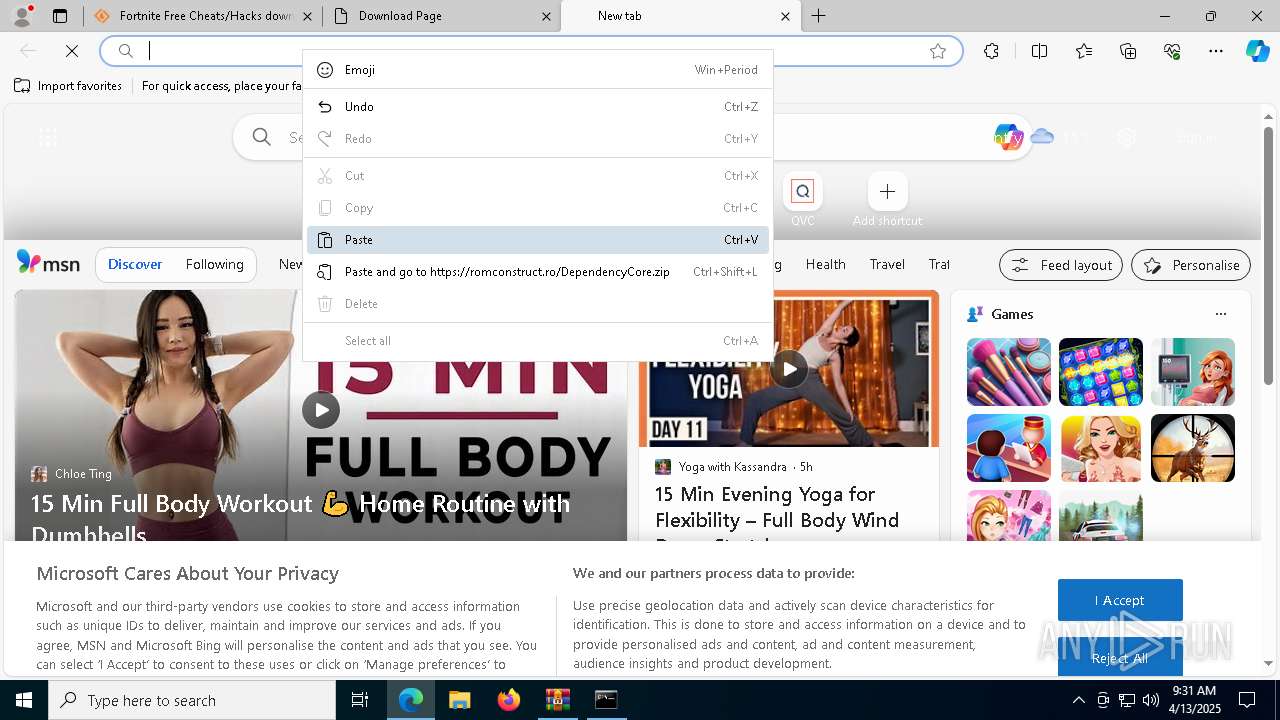
Task: Switch to the Fortnite Free Cheats tab
Action: 203,16
